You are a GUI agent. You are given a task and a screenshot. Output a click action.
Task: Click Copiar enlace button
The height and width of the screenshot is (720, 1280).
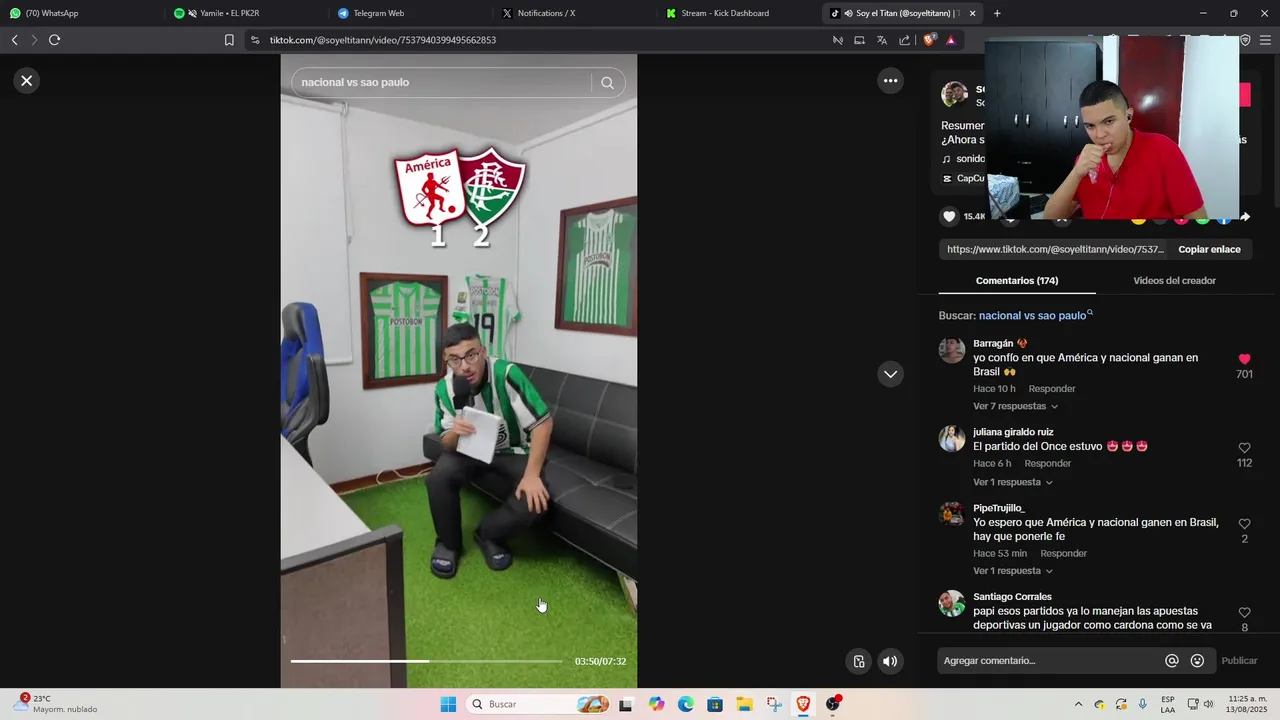tap(1209, 249)
